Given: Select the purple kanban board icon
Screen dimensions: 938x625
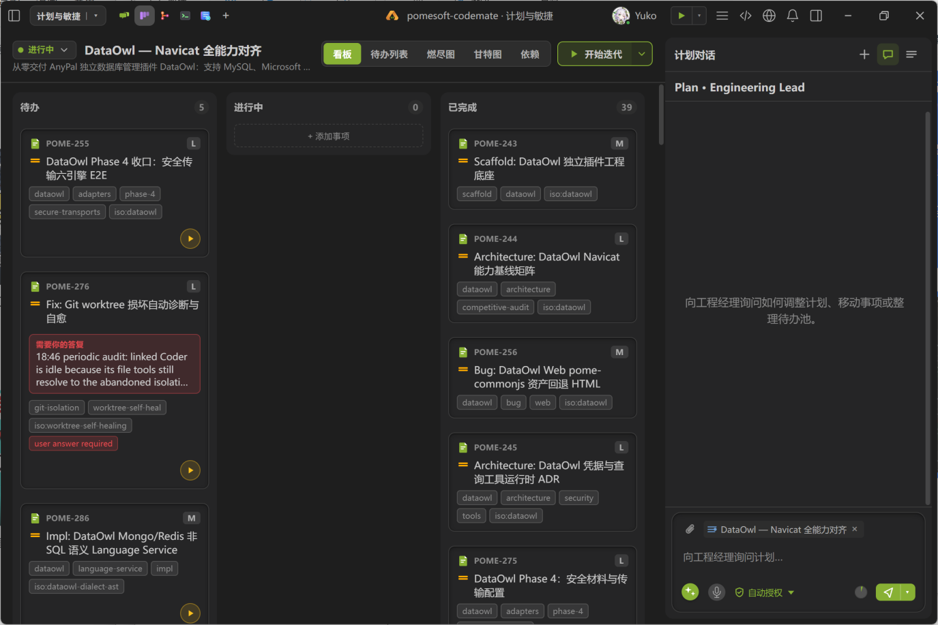Looking at the screenshot, I should tap(144, 16).
